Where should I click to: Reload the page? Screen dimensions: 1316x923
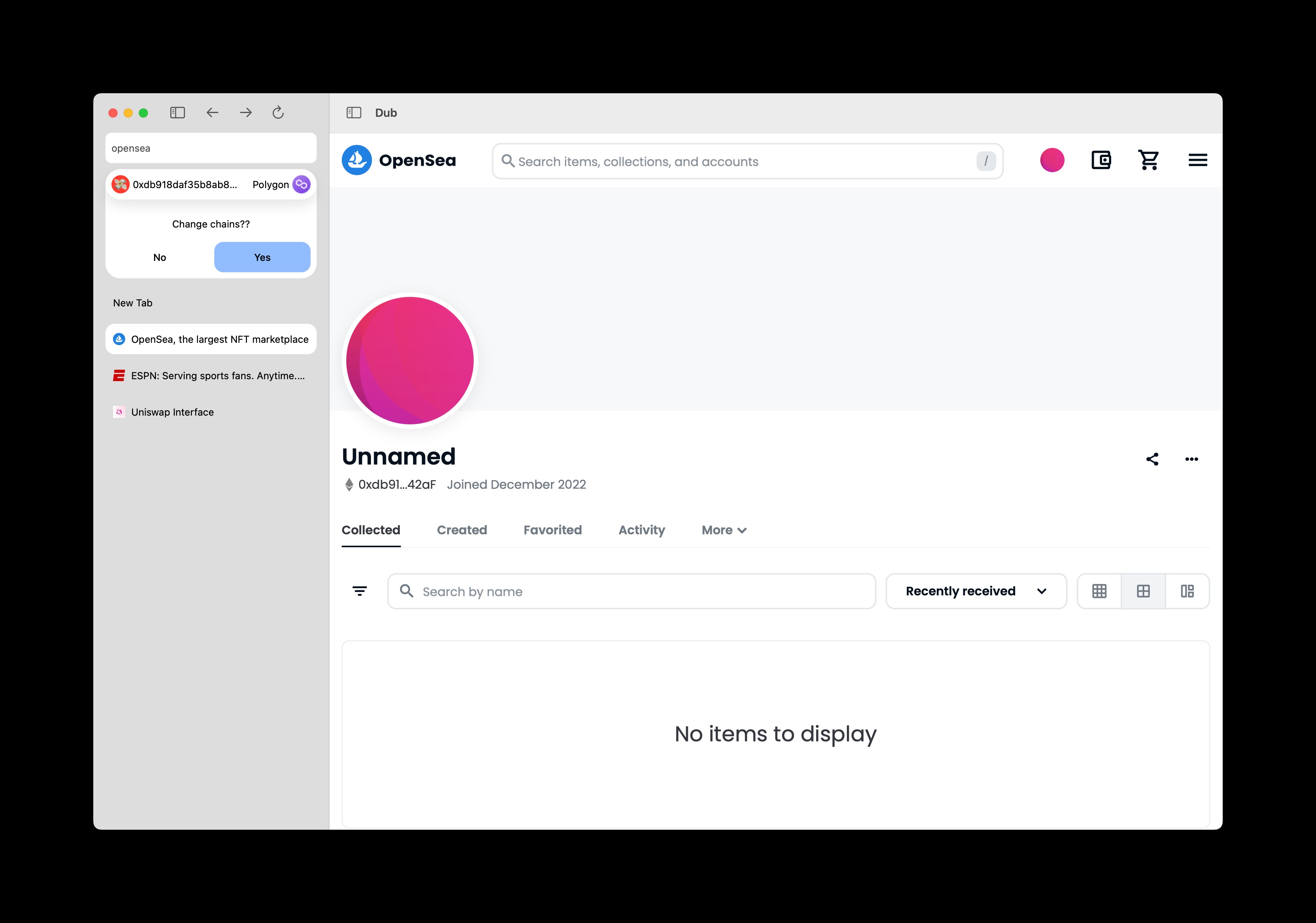(278, 112)
